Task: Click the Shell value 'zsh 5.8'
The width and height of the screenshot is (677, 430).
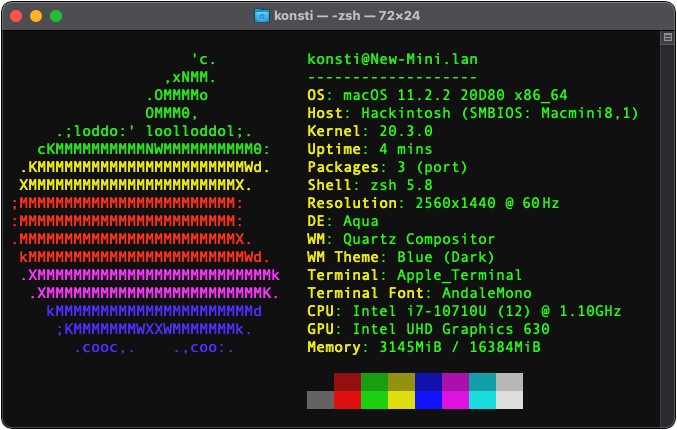Action: click(402, 185)
